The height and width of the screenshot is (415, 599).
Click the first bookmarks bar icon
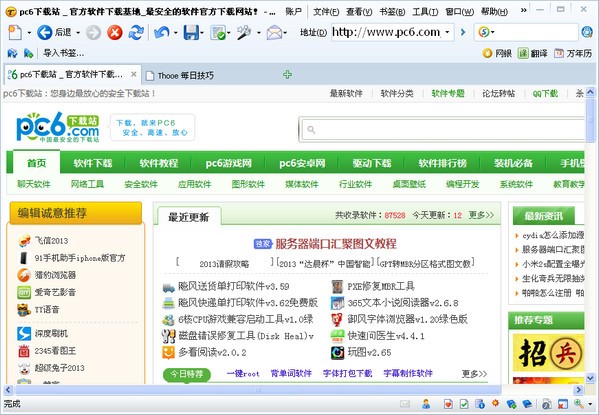click(12, 53)
